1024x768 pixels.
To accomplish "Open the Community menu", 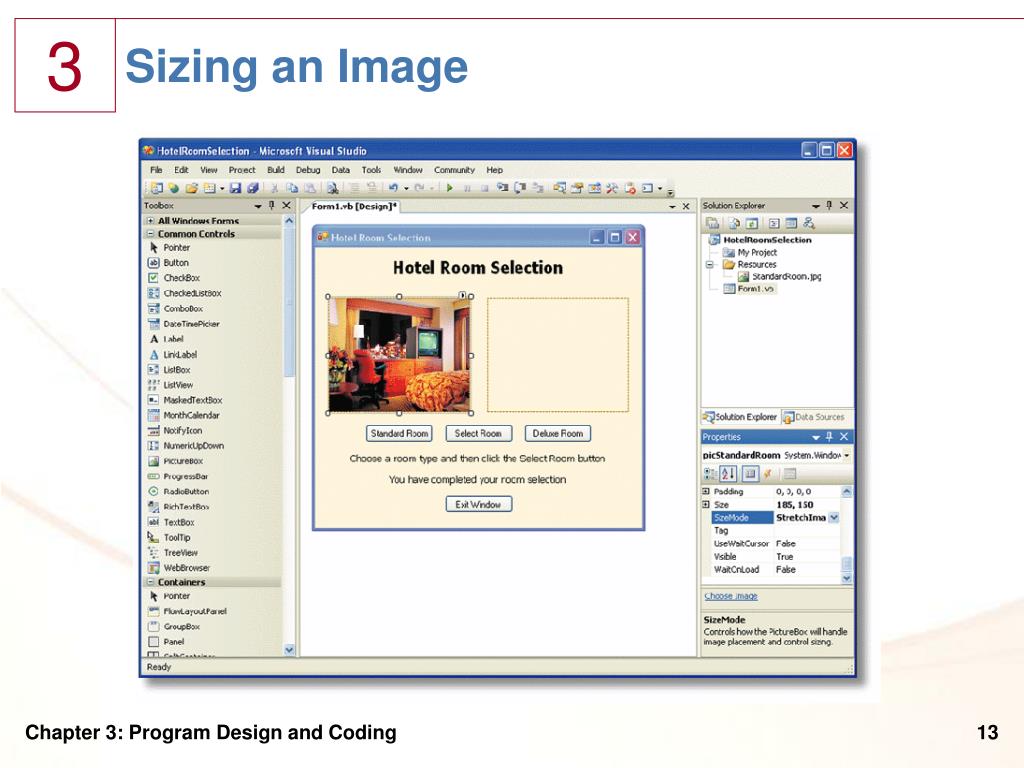I will [x=454, y=170].
